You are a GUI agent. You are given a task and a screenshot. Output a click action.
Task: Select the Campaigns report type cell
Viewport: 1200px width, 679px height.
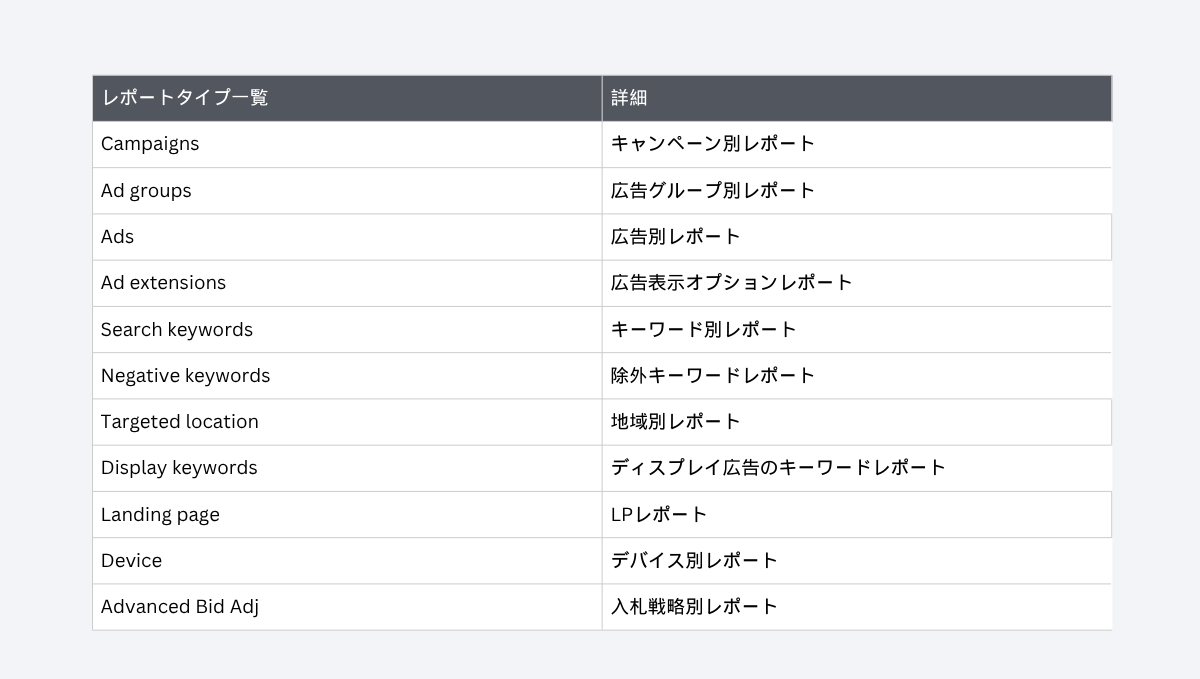click(x=347, y=144)
